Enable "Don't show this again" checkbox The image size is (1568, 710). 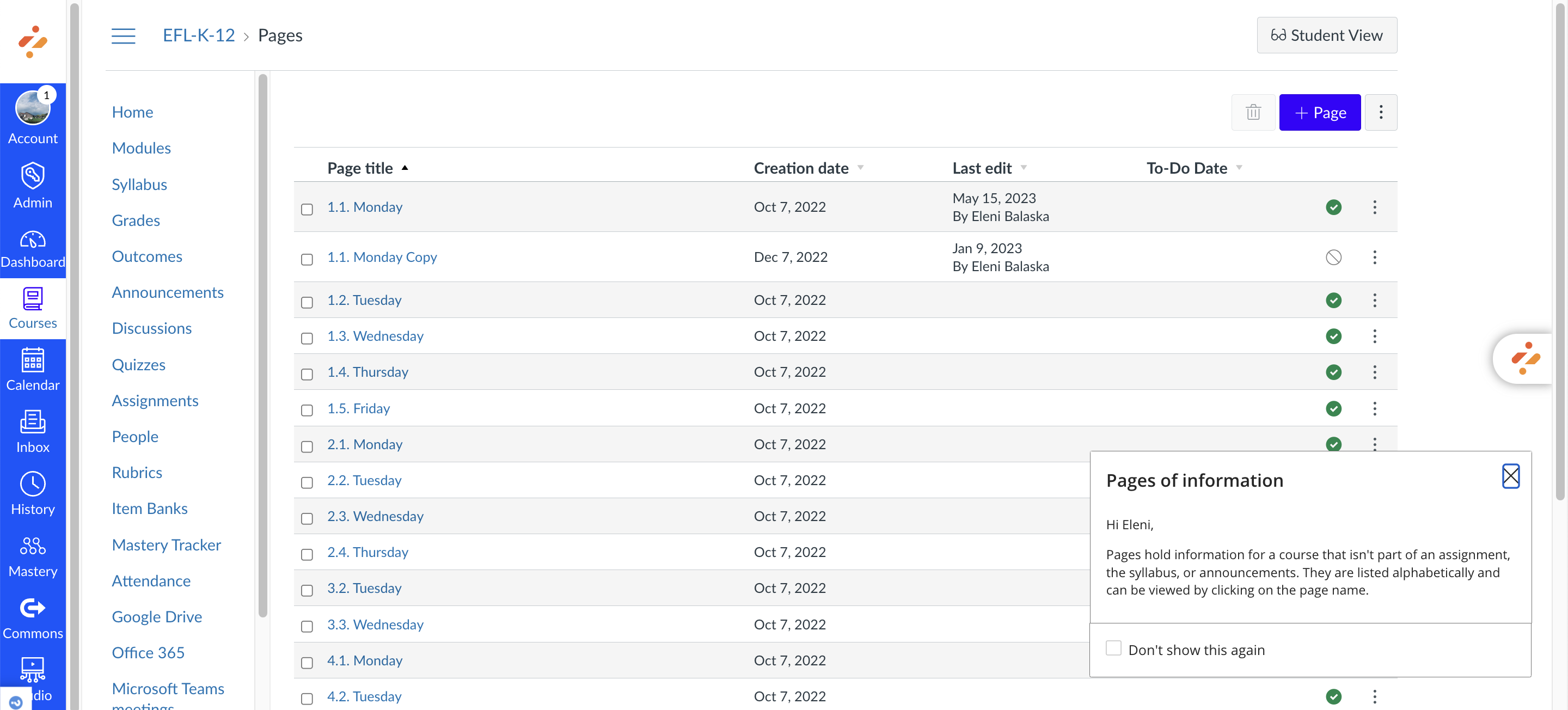tap(1113, 648)
